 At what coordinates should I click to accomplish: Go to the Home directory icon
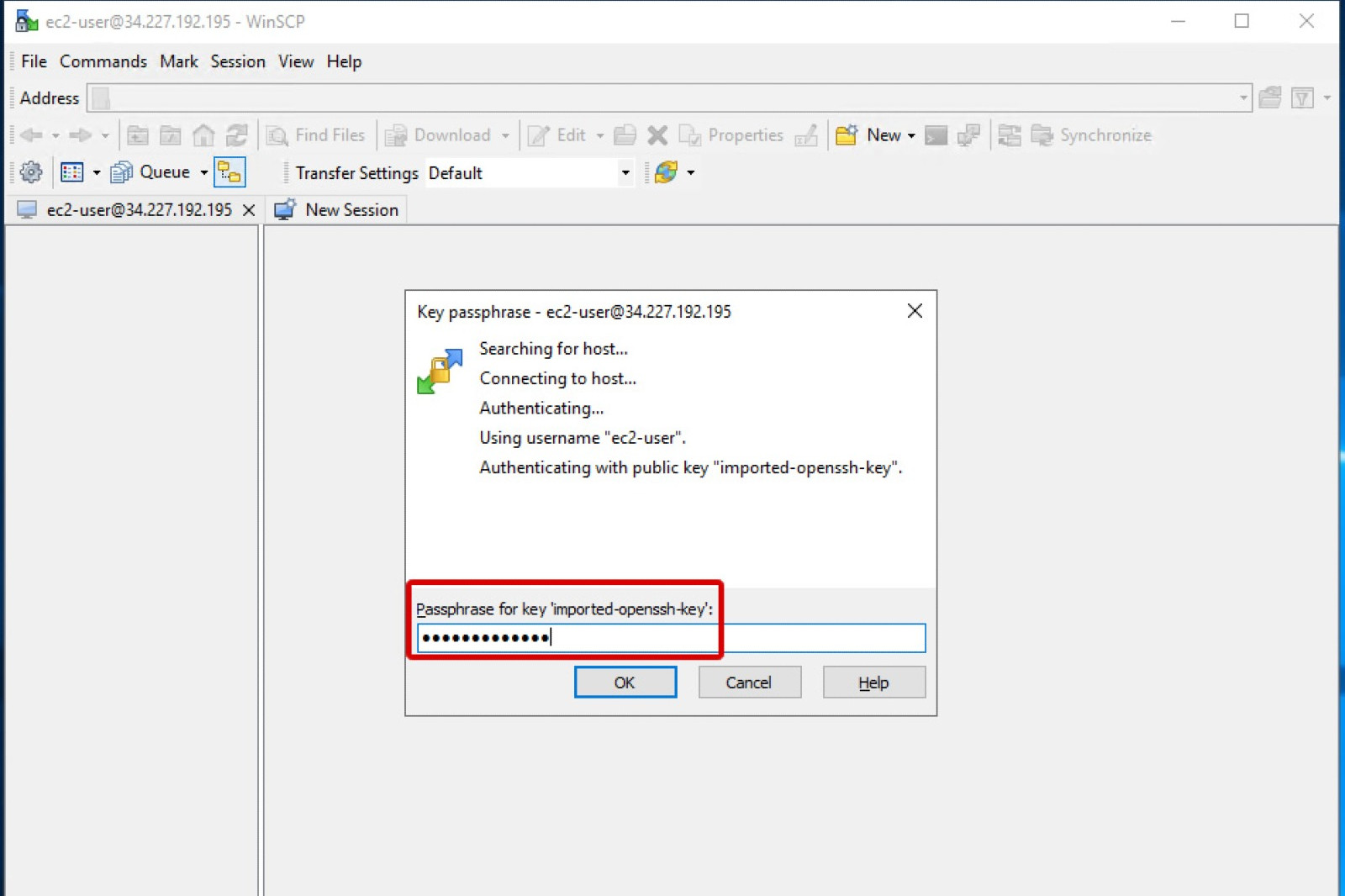coord(203,135)
